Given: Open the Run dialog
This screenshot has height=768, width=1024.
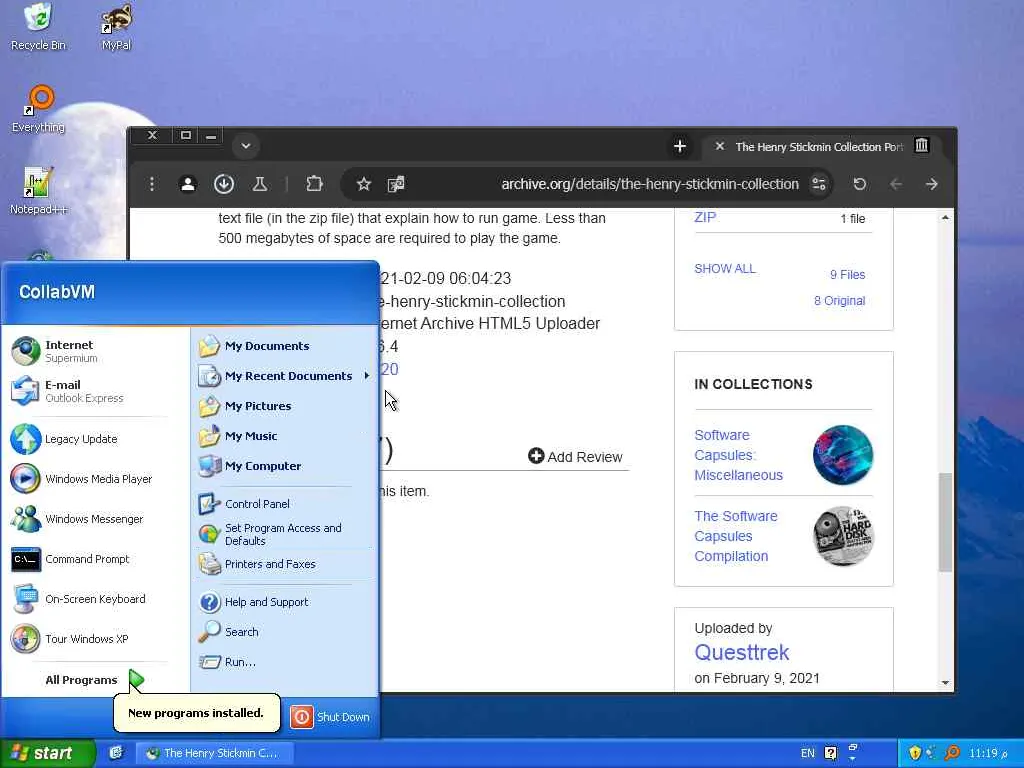Looking at the screenshot, I should tap(285, 662).
